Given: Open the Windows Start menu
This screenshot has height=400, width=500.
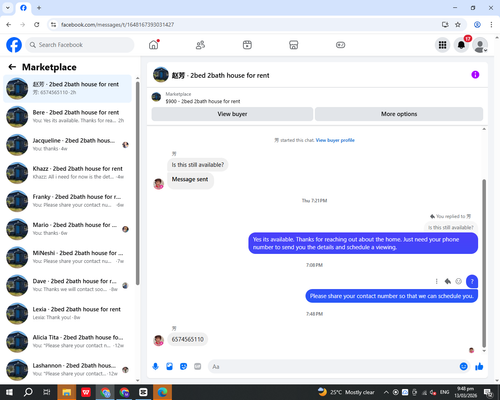Looking at the screenshot, I should point(9,392).
